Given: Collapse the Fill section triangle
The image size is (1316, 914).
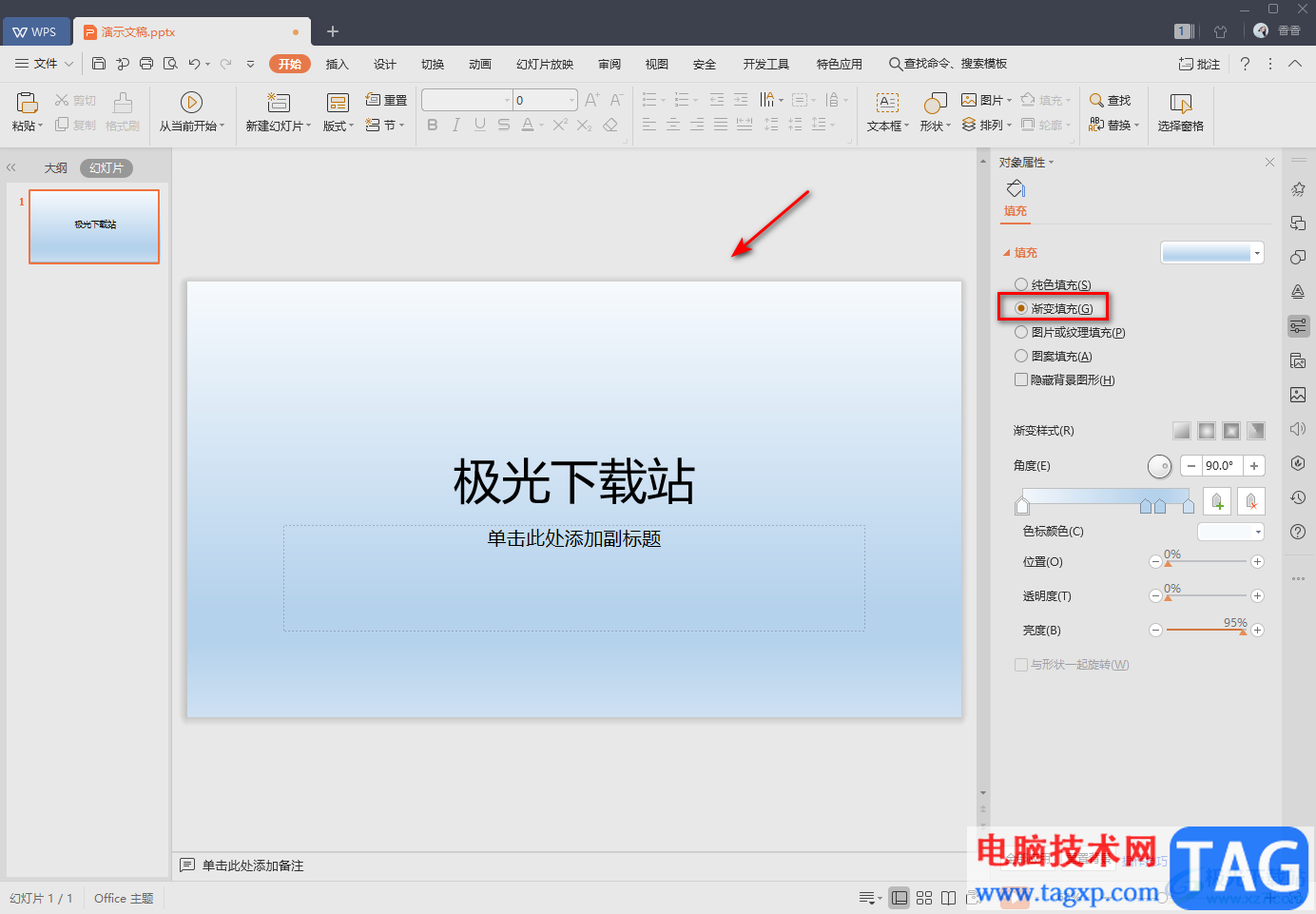Looking at the screenshot, I should pos(1007,253).
